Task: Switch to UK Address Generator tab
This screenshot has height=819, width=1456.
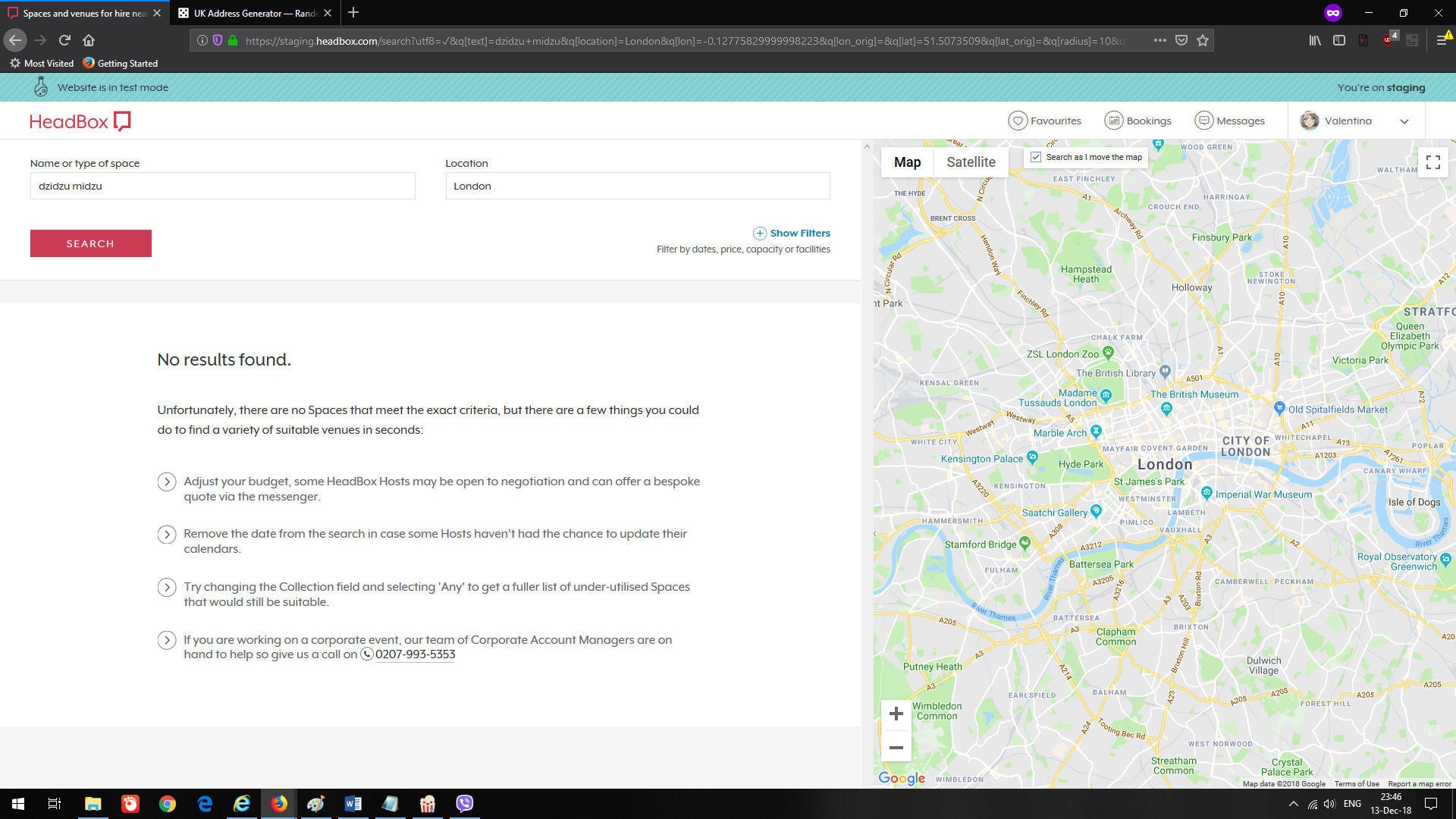Action: [x=254, y=13]
